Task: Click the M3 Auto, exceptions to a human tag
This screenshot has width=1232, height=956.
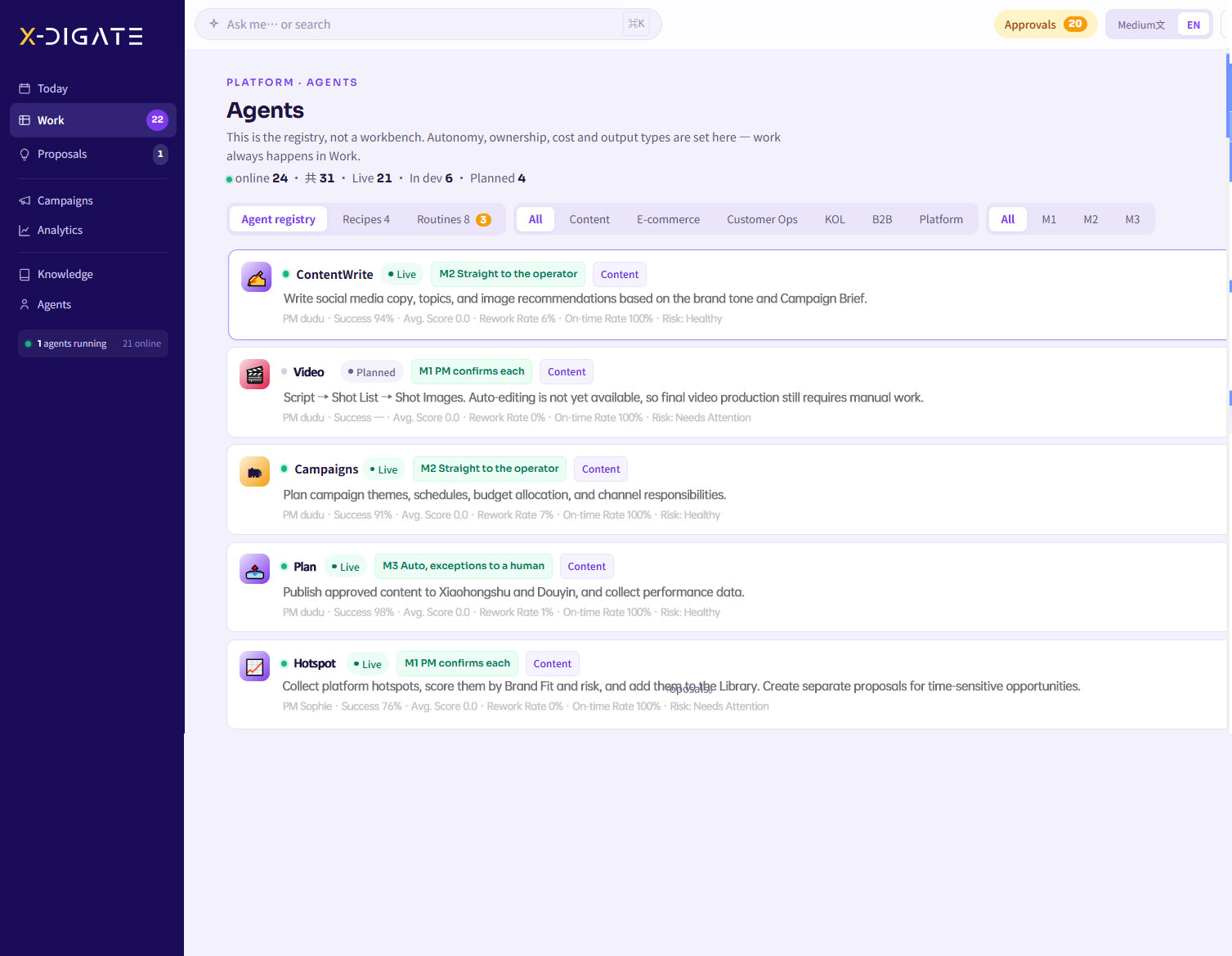Action: 464,566
